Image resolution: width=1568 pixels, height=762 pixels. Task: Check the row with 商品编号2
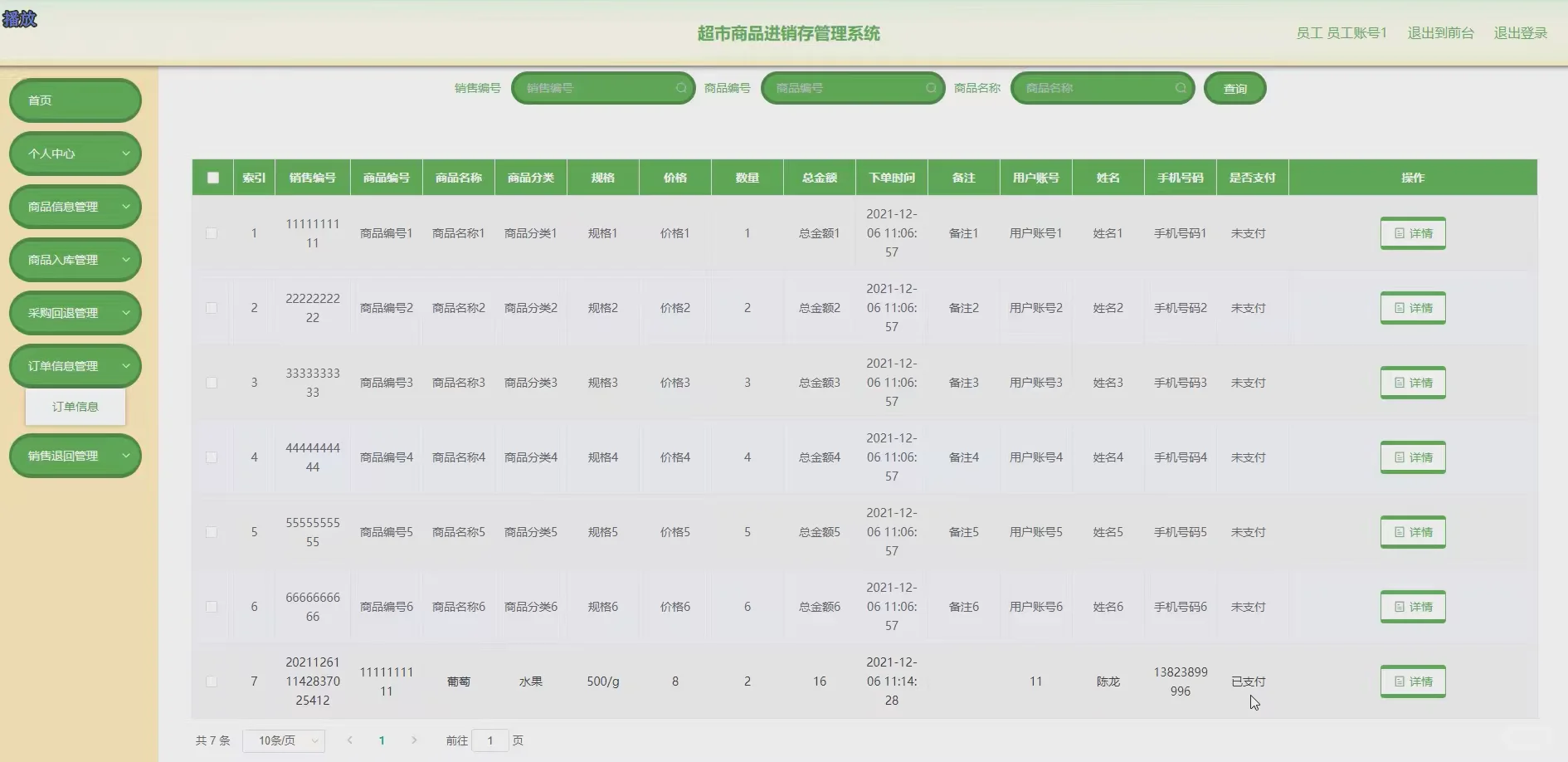coord(212,308)
